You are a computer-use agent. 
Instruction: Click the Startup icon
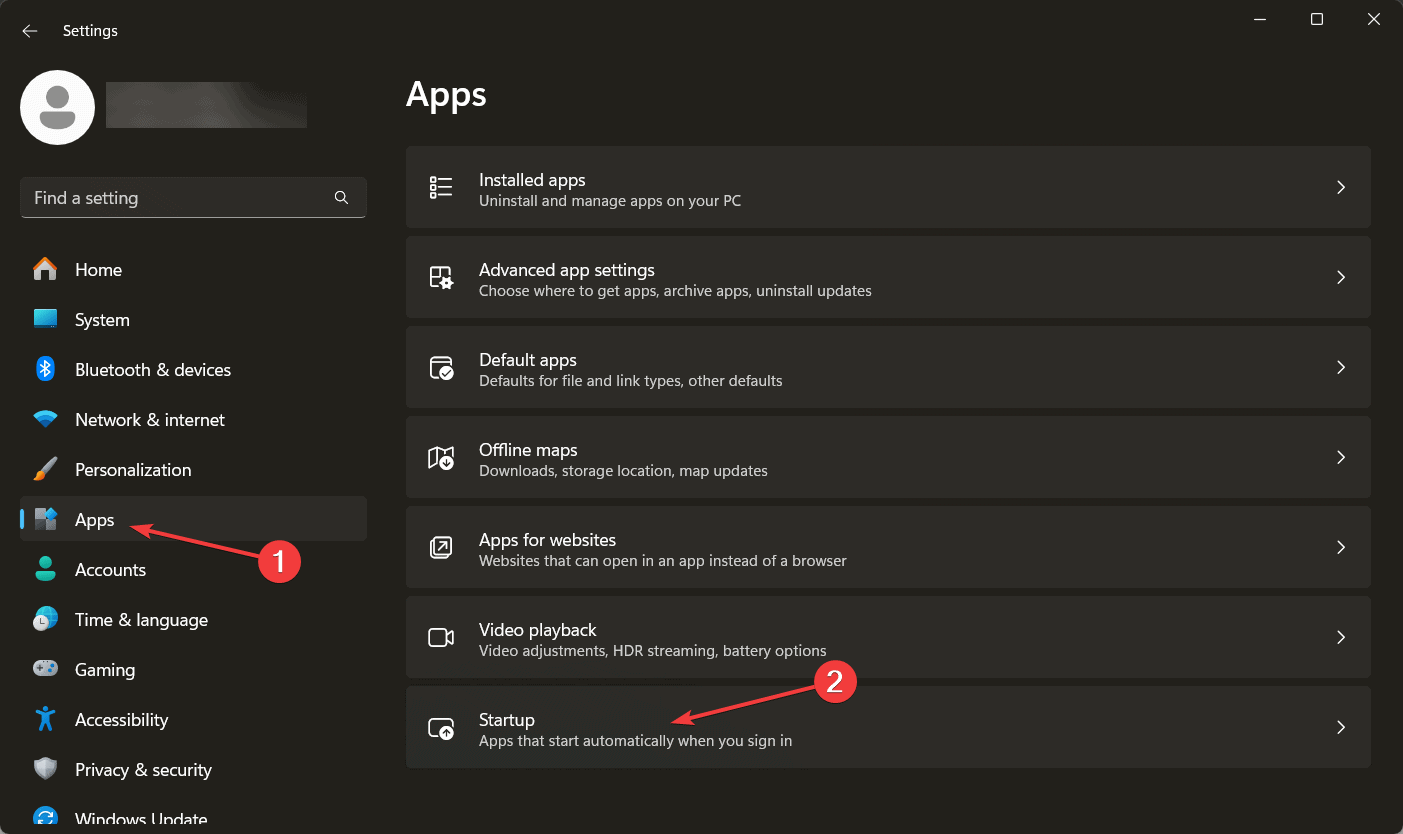click(441, 728)
